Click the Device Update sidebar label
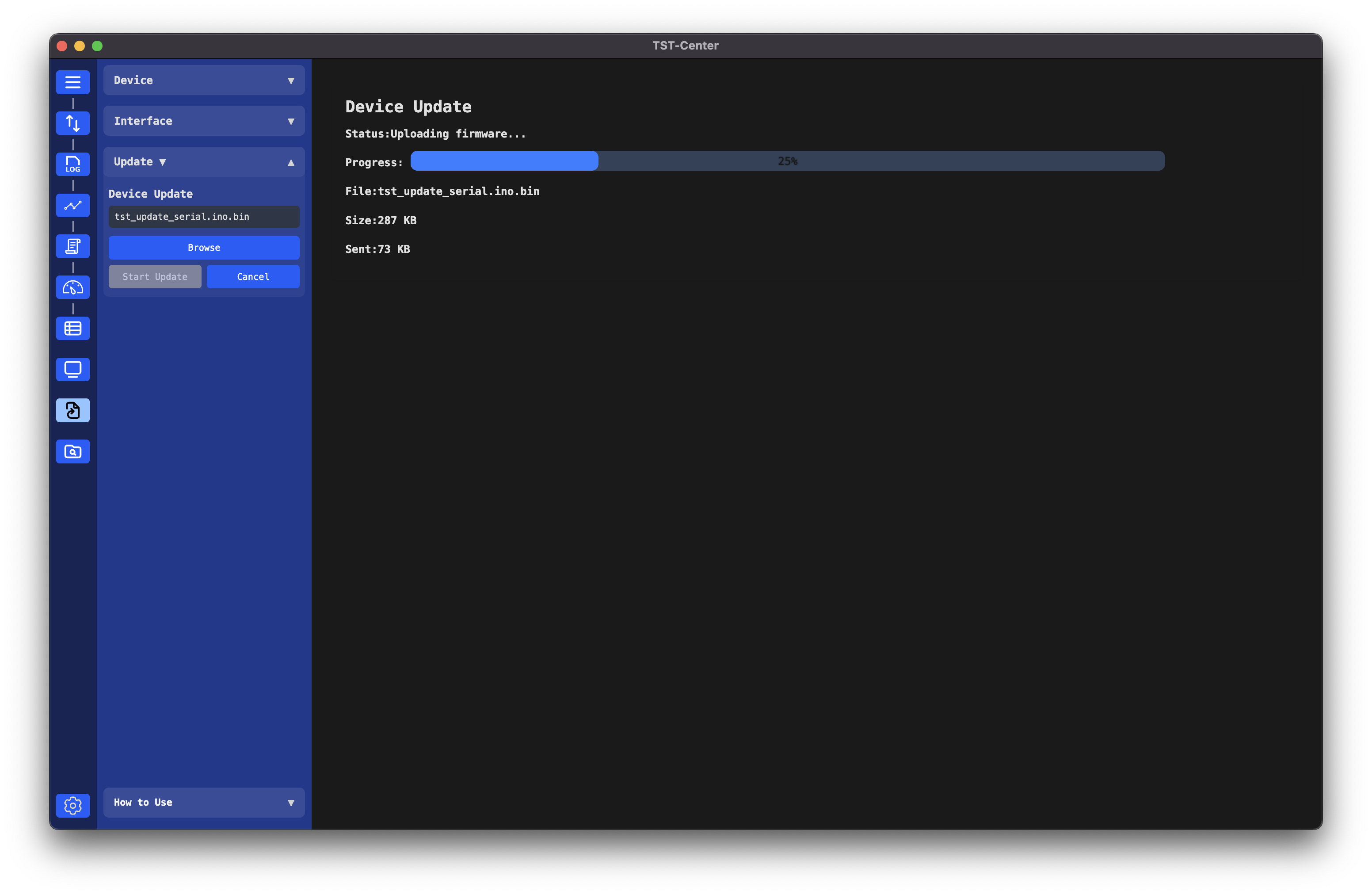The width and height of the screenshot is (1372, 895). pos(150,194)
